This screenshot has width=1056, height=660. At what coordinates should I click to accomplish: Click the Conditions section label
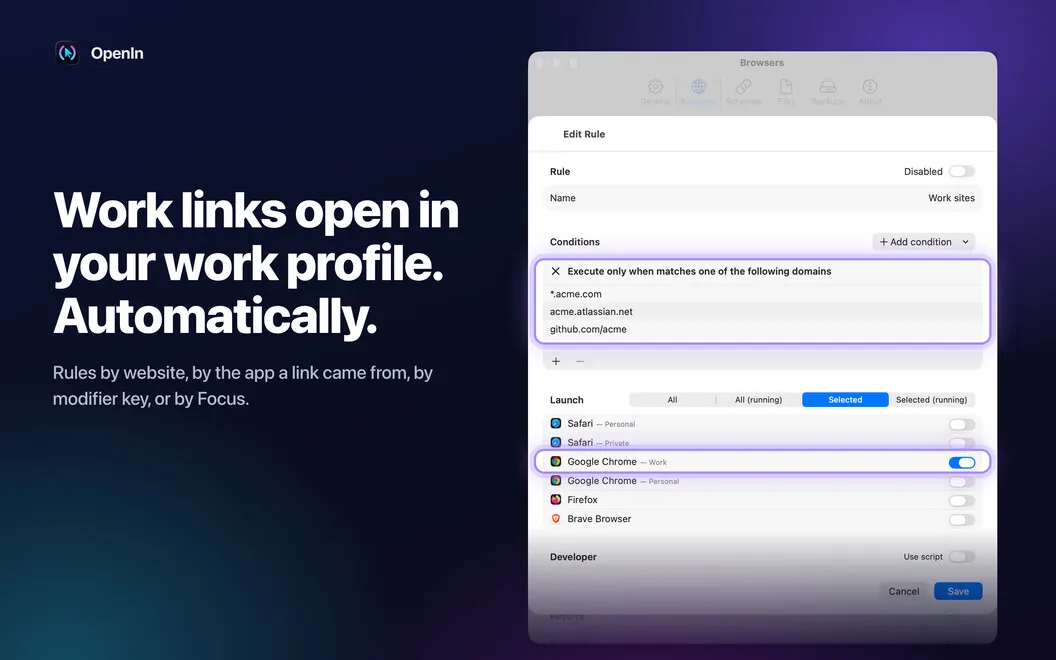coord(574,242)
